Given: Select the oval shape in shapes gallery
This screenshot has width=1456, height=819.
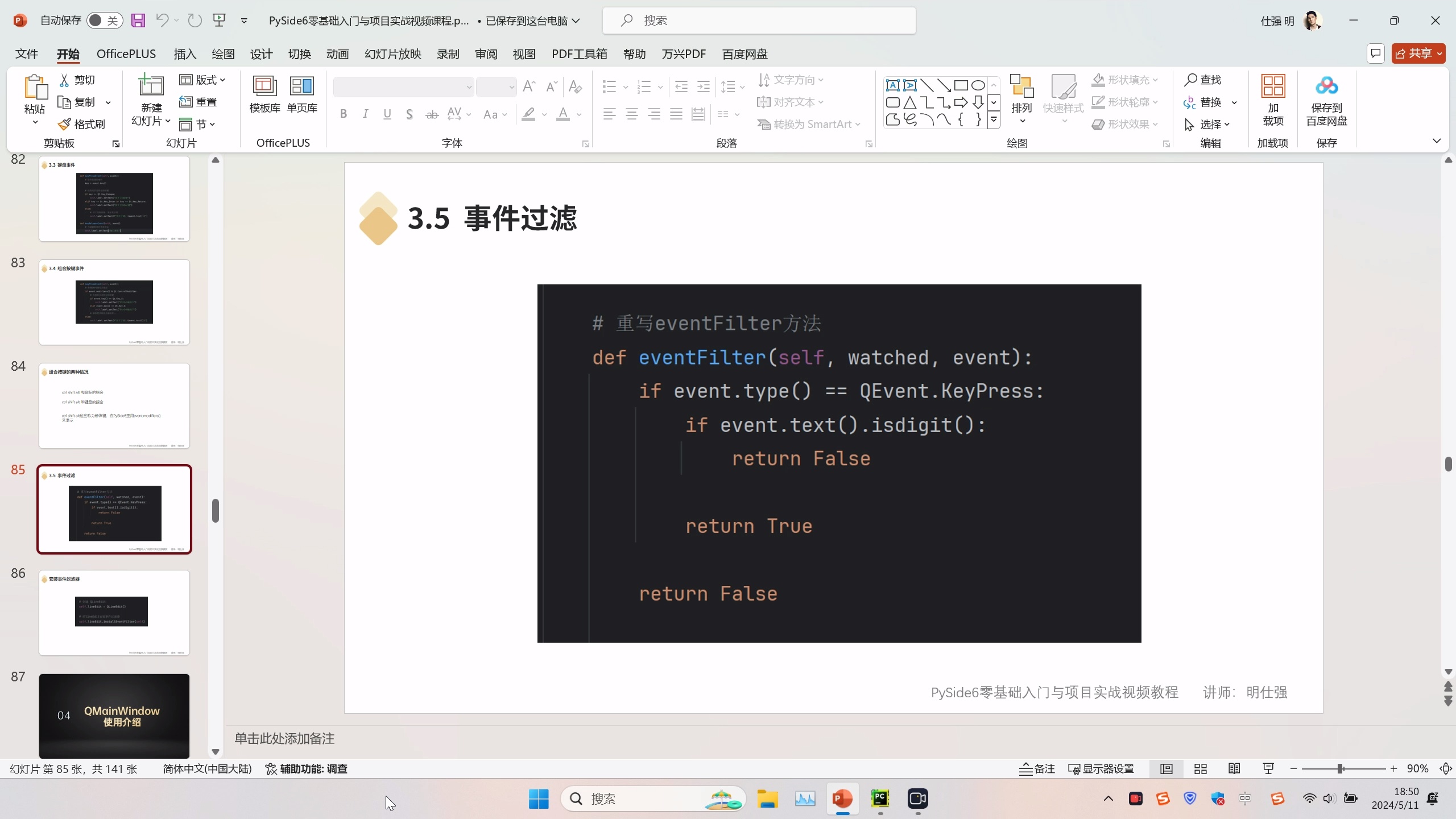Looking at the screenshot, I should (978, 85).
